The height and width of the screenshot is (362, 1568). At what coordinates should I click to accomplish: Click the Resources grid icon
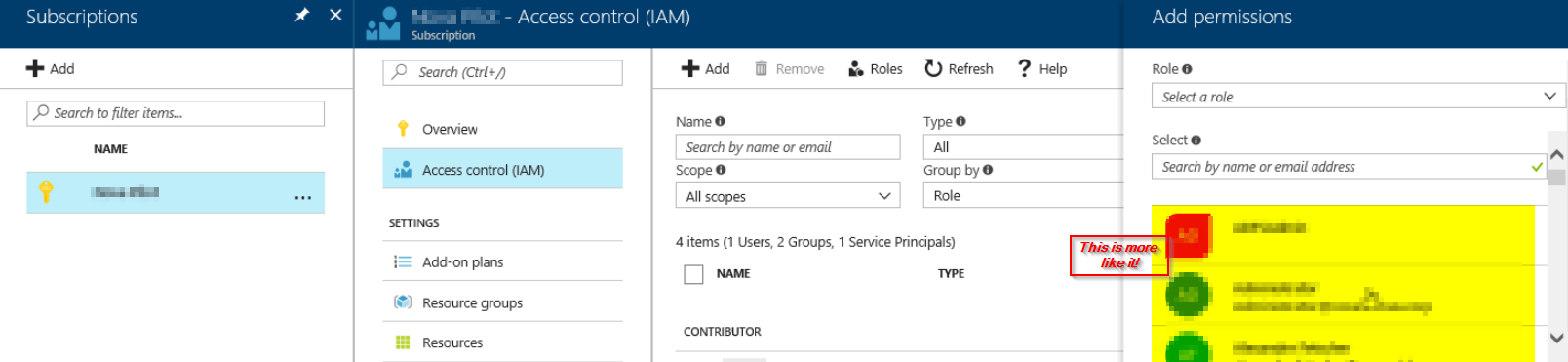pos(402,342)
